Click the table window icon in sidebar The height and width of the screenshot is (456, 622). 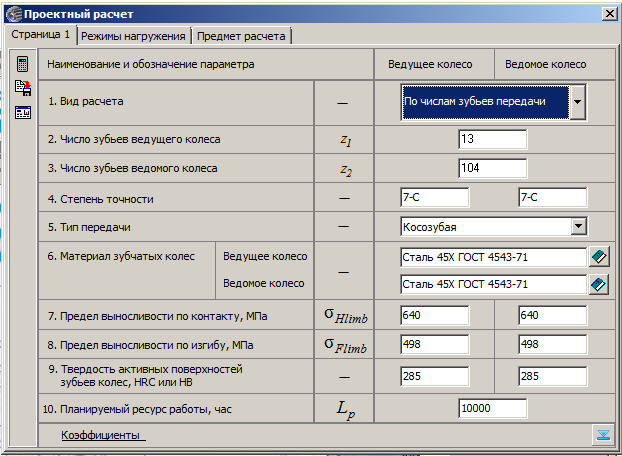tap(22, 112)
